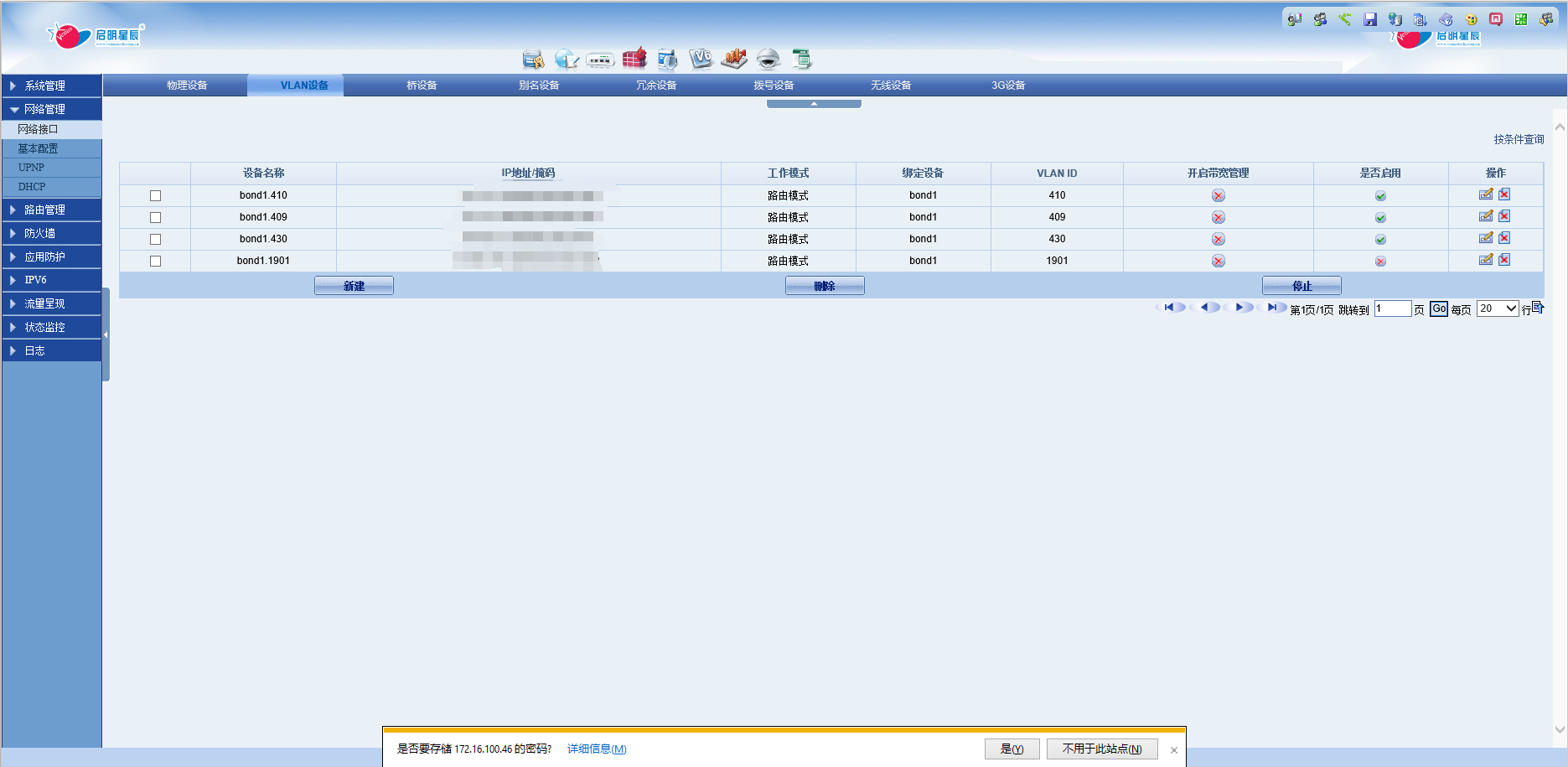Expand the 流量呈现 menu section
The width and height of the screenshot is (1568, 767).
point(52,303)
